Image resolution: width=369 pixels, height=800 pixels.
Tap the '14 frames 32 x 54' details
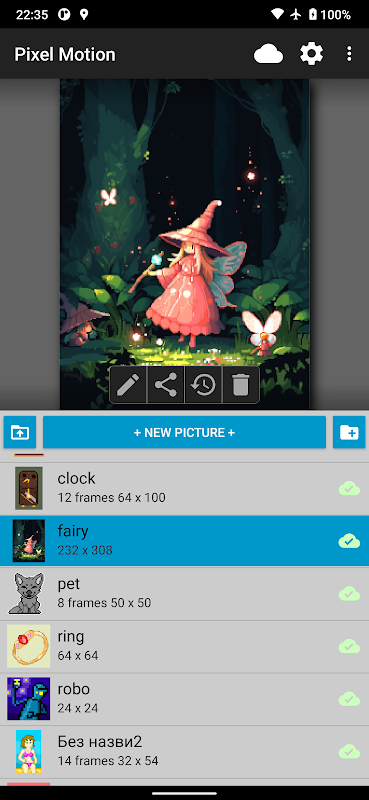[108, 761]
